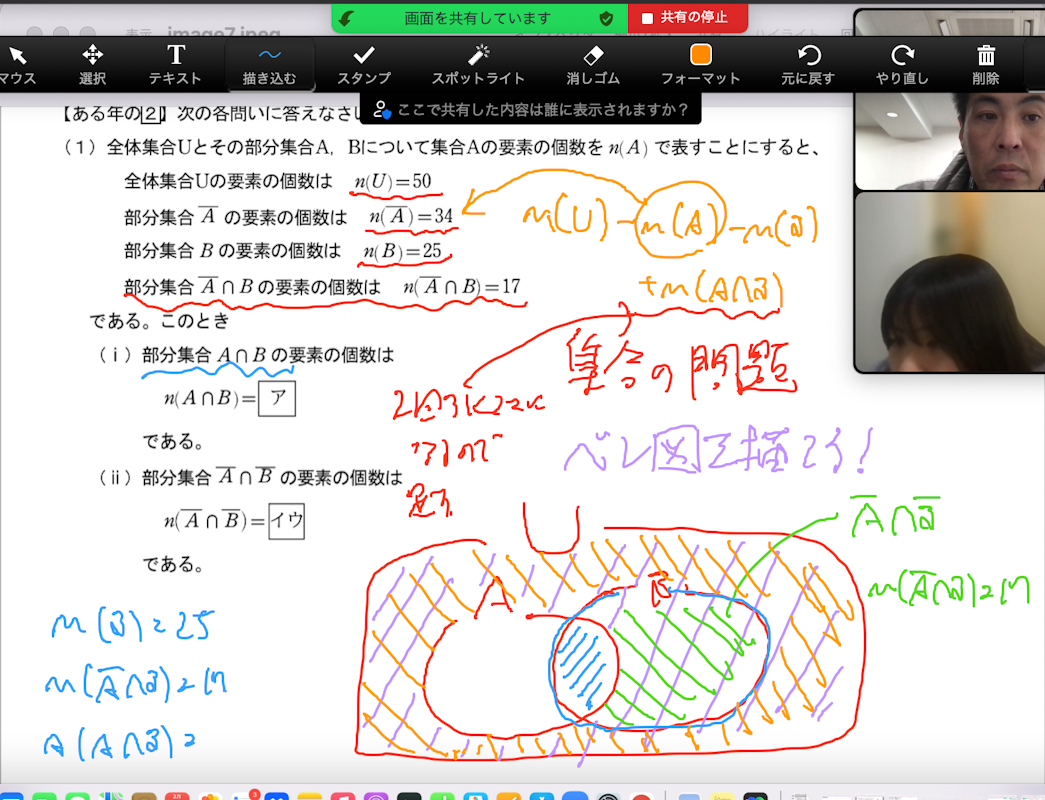Screen dimensions: 1045x800
Task: Activate the テキスト text tool
Action: pyautogui.click(x=175, y=63)
